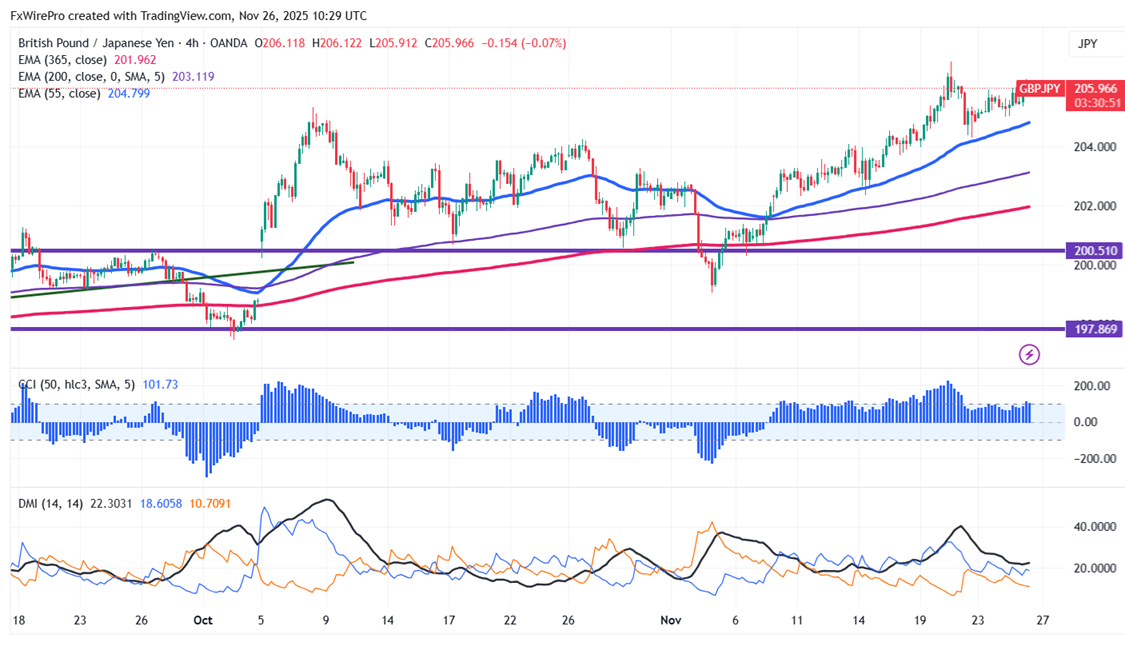Click the EMA 365 value 201.962
This screenshot has width=1125, height=650.
point(135,60)
